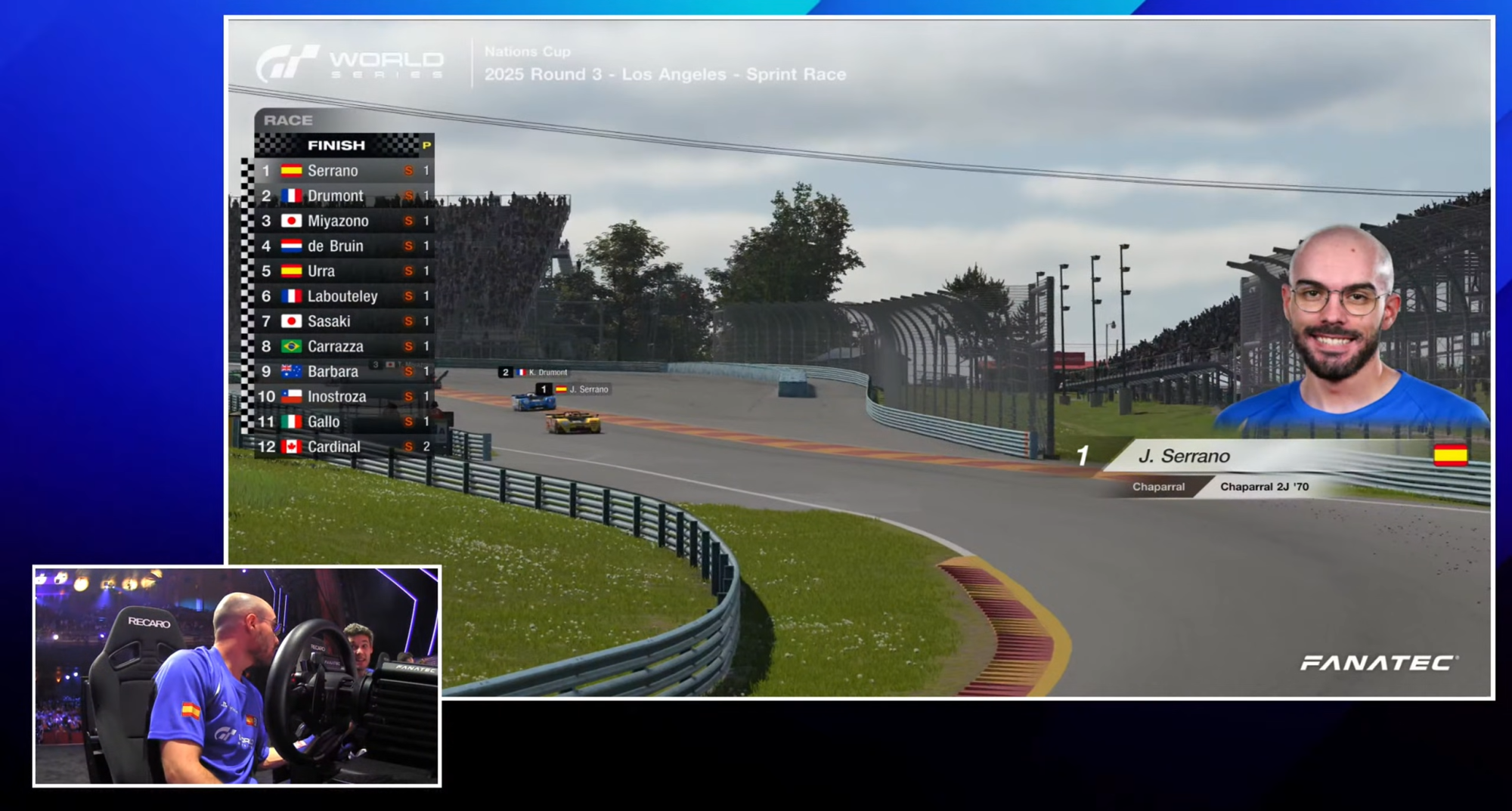Click the driver webcam picture-in-picture thumbnail

coord(237,676)
